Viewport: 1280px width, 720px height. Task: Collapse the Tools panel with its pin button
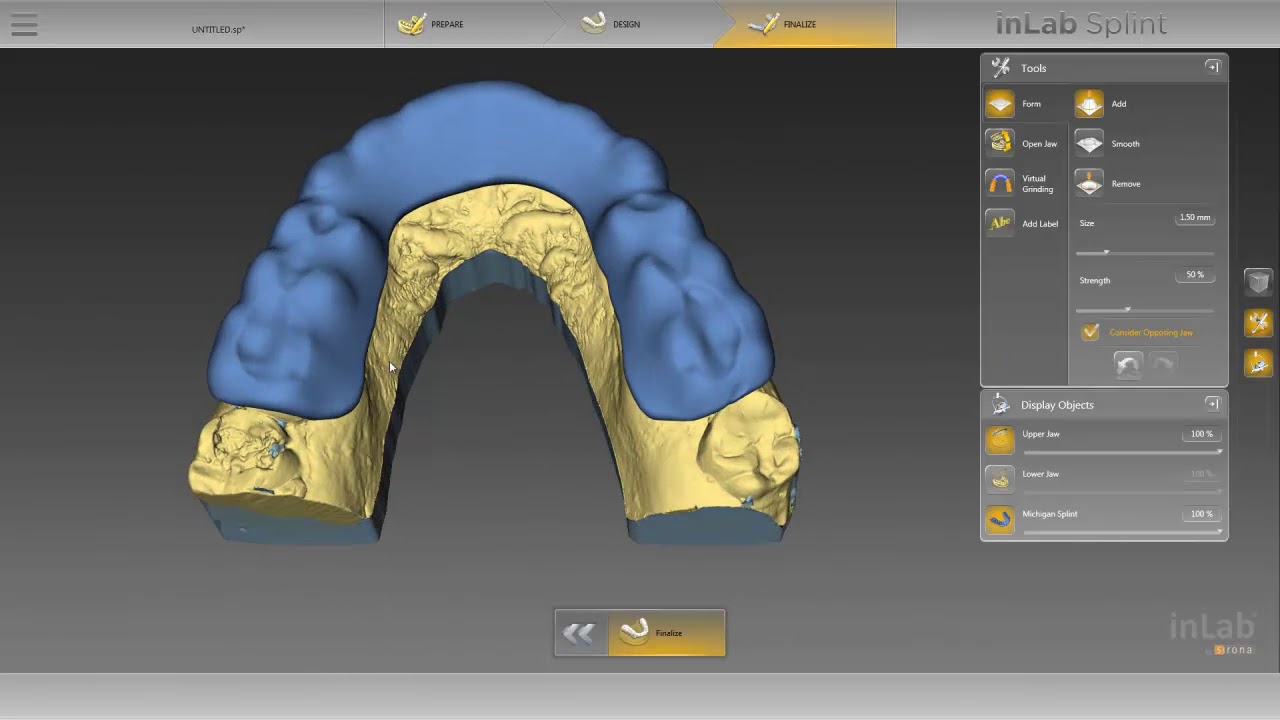tap(1212, 67)
